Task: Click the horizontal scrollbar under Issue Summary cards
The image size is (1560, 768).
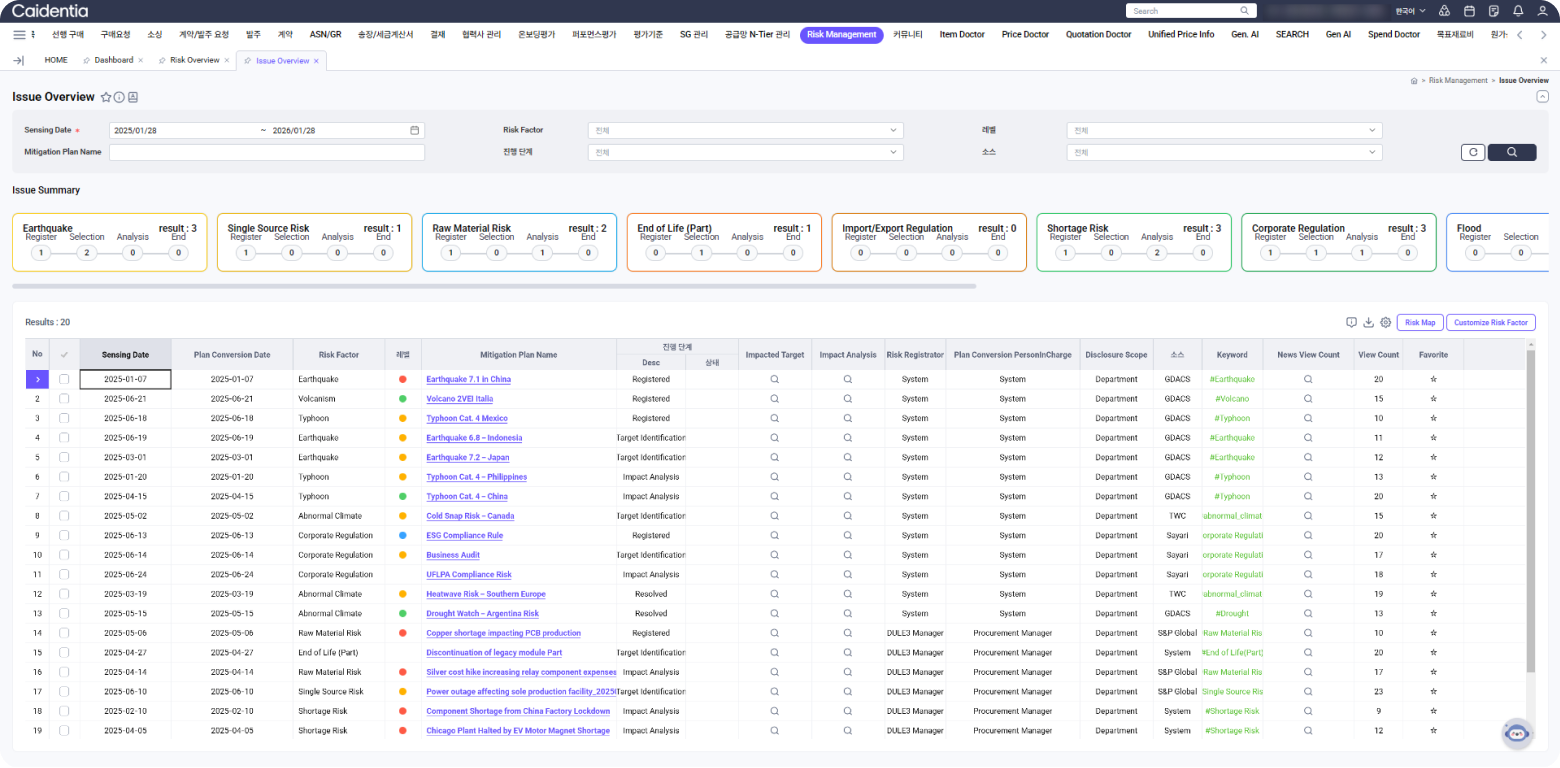Action: [x=494, y=286]
